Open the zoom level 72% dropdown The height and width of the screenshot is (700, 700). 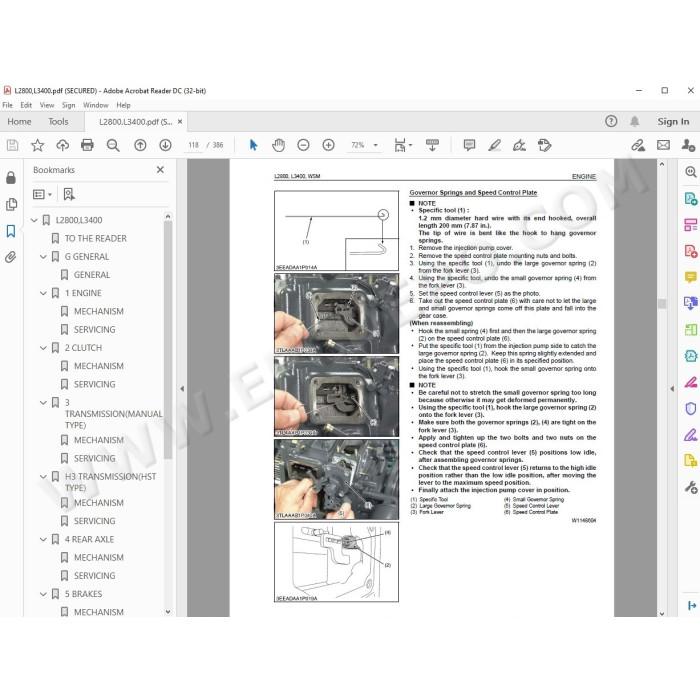pos(375,145)
